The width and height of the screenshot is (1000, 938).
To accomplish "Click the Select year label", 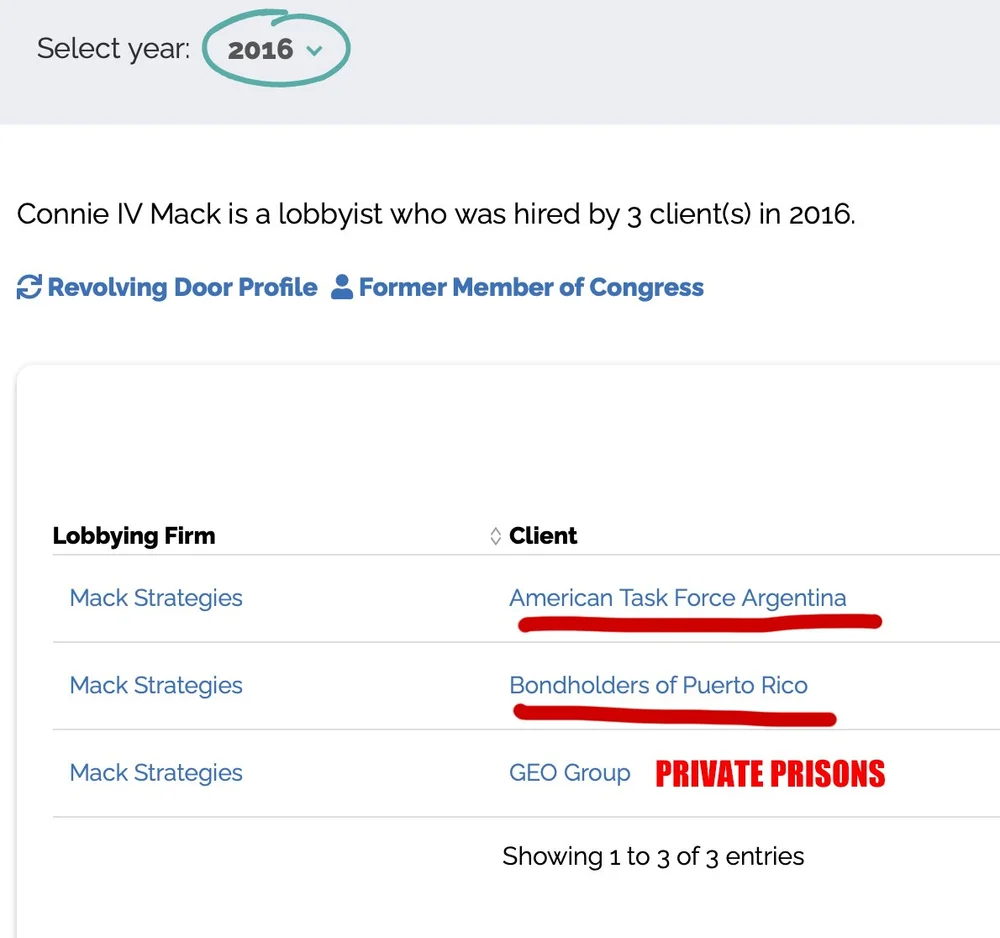I will tap(113, 49).
